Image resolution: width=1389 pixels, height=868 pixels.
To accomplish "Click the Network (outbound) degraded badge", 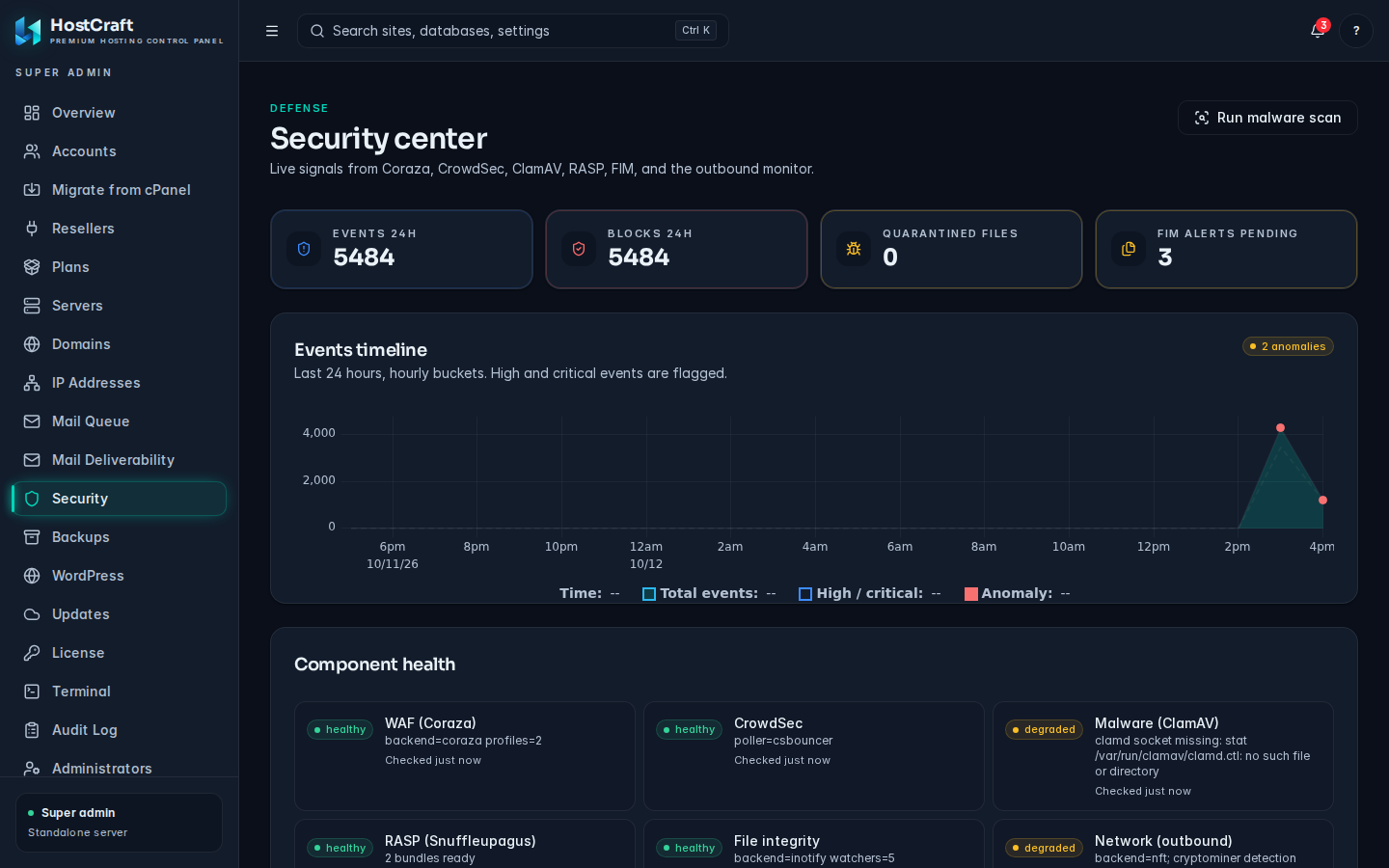I will tap(1044, 848).
